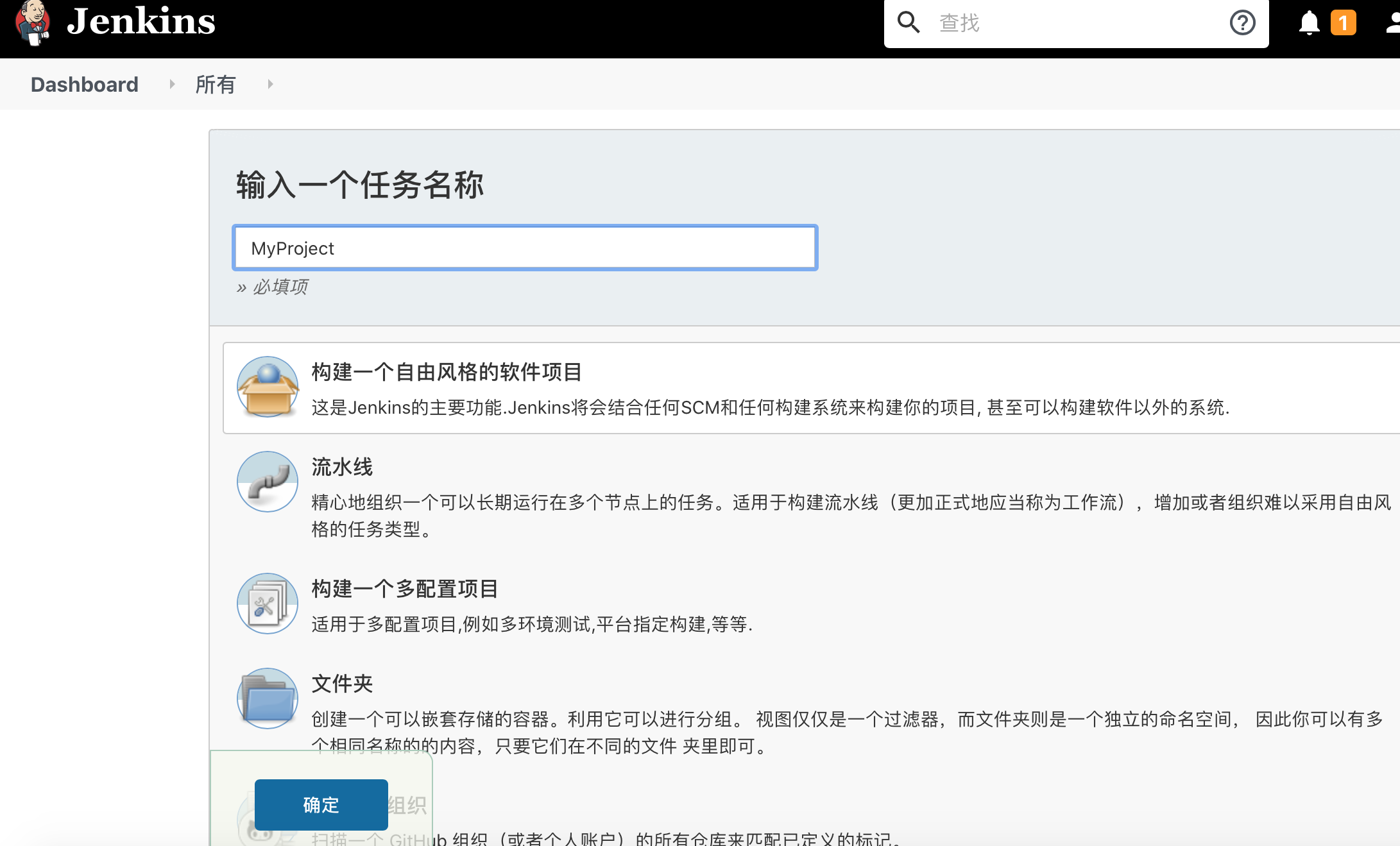
Task: Click the user account icon
Action: 1392,23
